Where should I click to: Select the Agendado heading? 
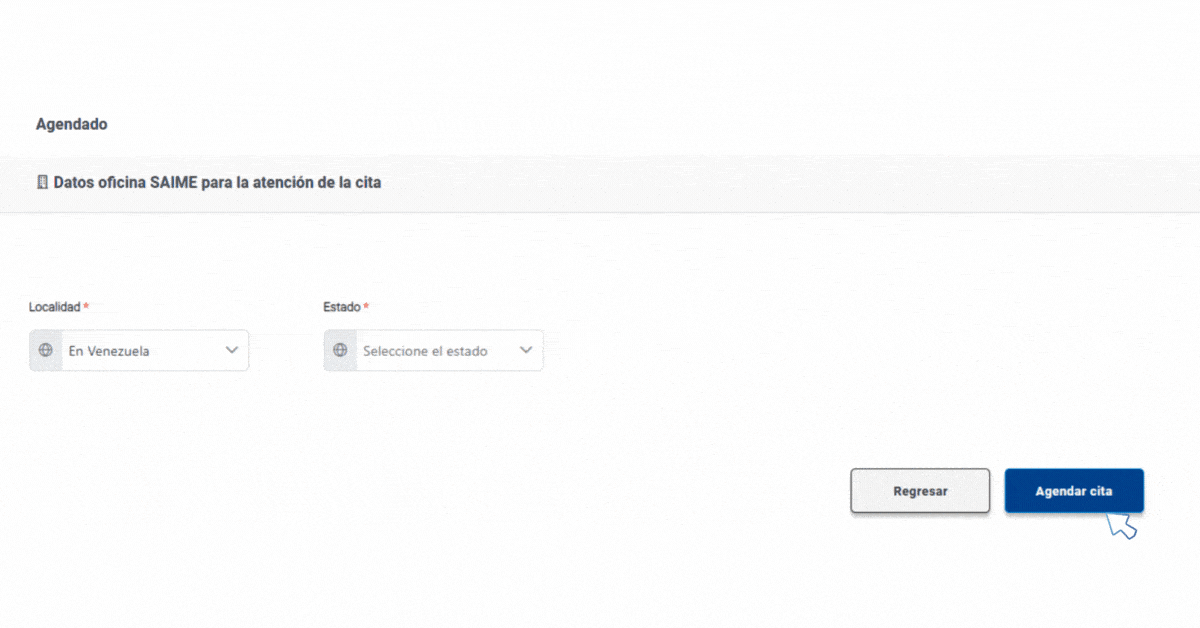coord(72,125)
